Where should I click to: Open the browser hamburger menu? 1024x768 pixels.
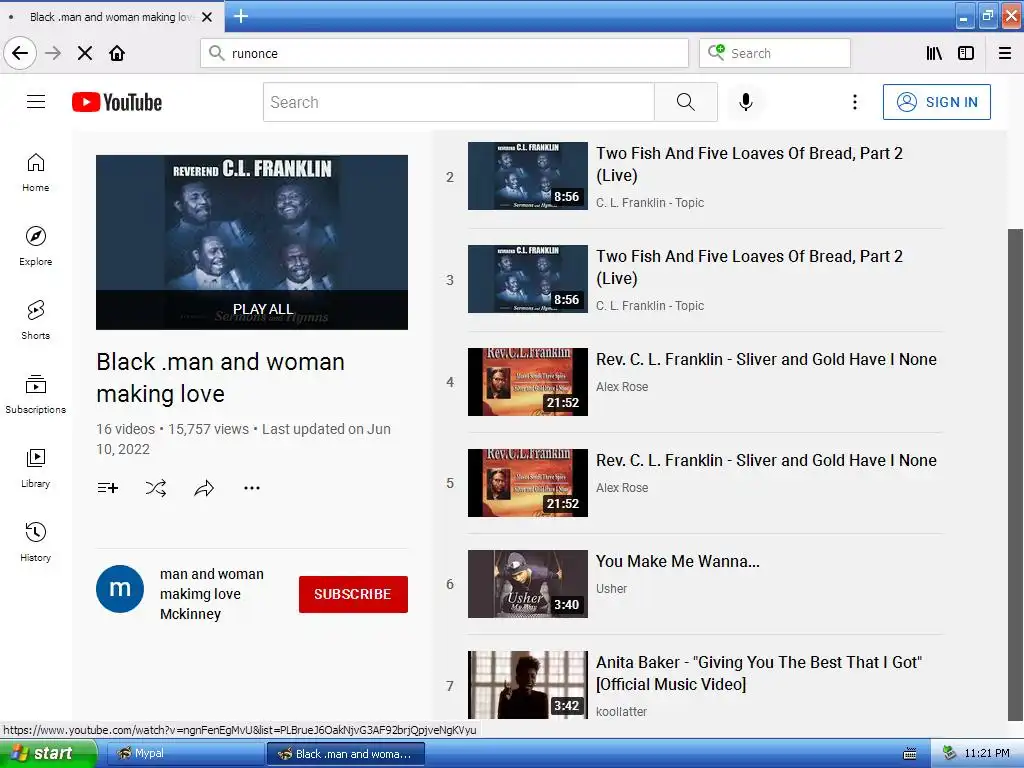click(1005, 53)
